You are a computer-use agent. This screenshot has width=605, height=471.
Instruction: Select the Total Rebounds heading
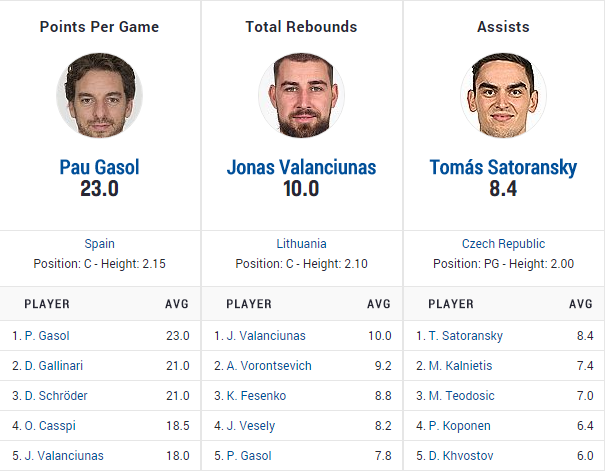(301, 27)
